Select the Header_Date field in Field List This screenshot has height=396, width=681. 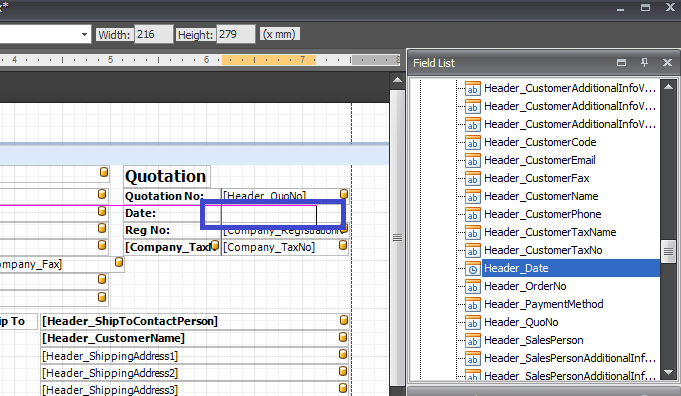(x=571, y=268)
